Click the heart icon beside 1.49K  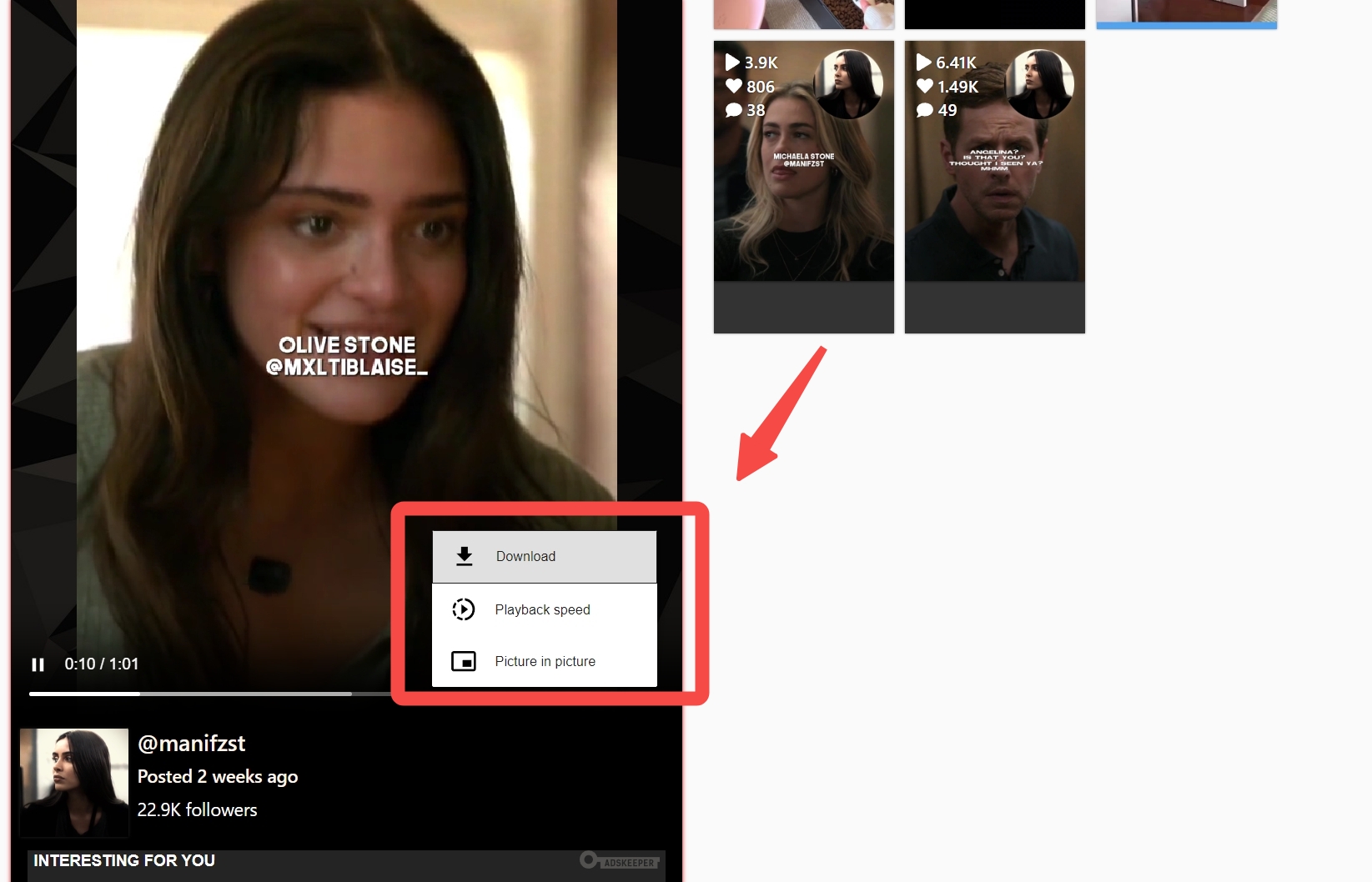tap(925, 86)
